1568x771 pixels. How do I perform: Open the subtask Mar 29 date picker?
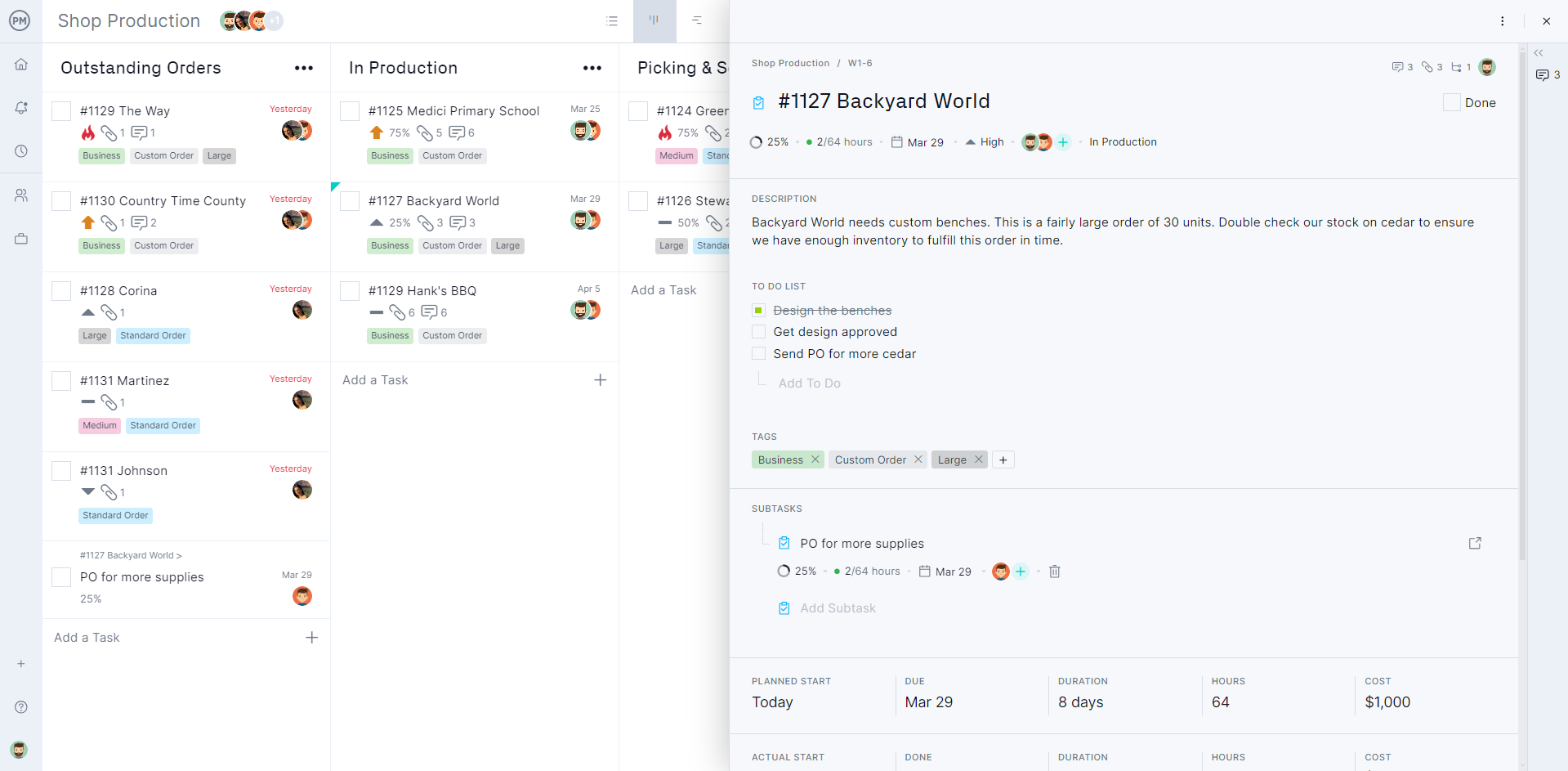pos(945,572)
